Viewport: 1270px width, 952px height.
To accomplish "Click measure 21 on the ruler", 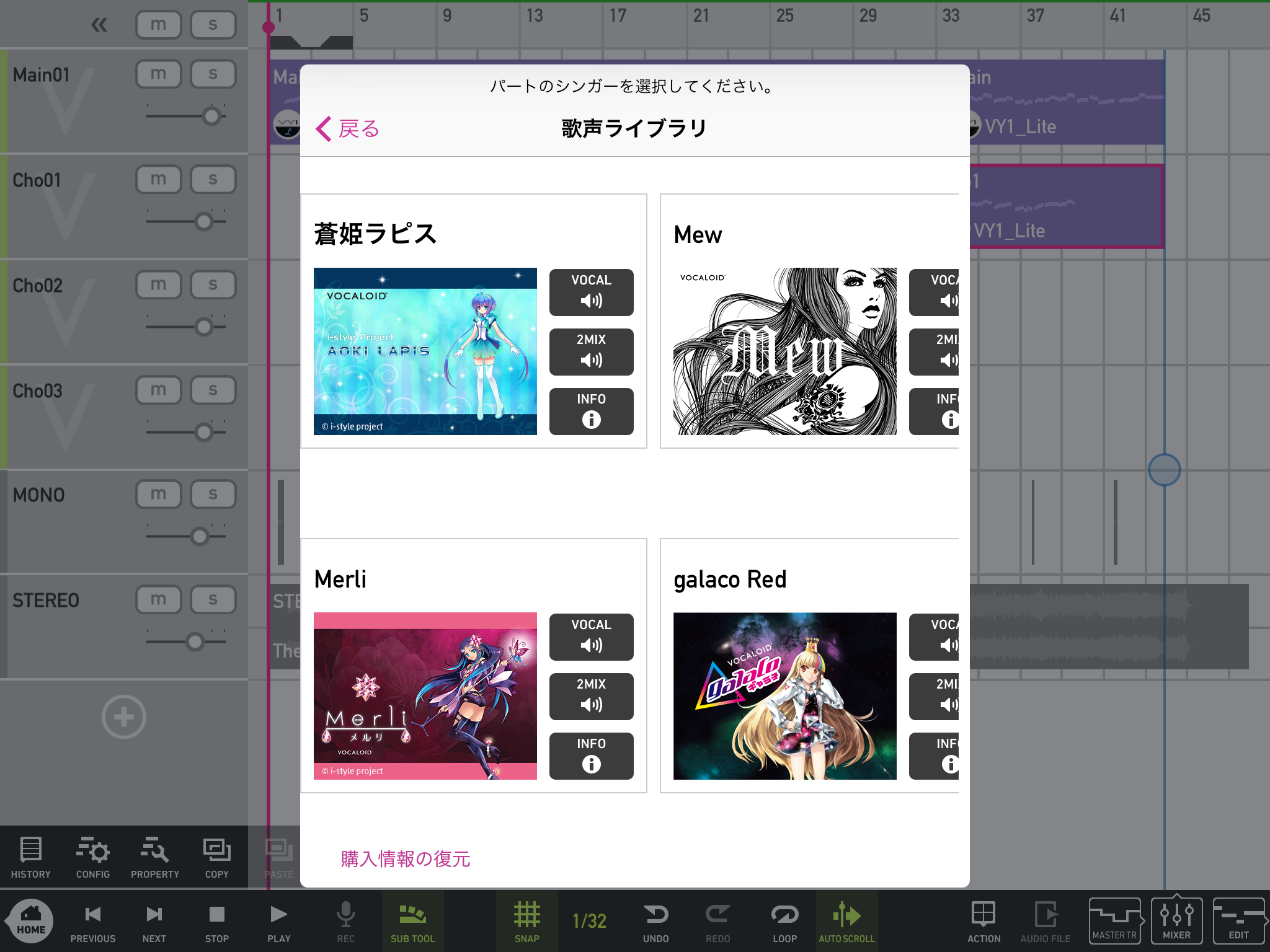I will [x=701, y=15].
